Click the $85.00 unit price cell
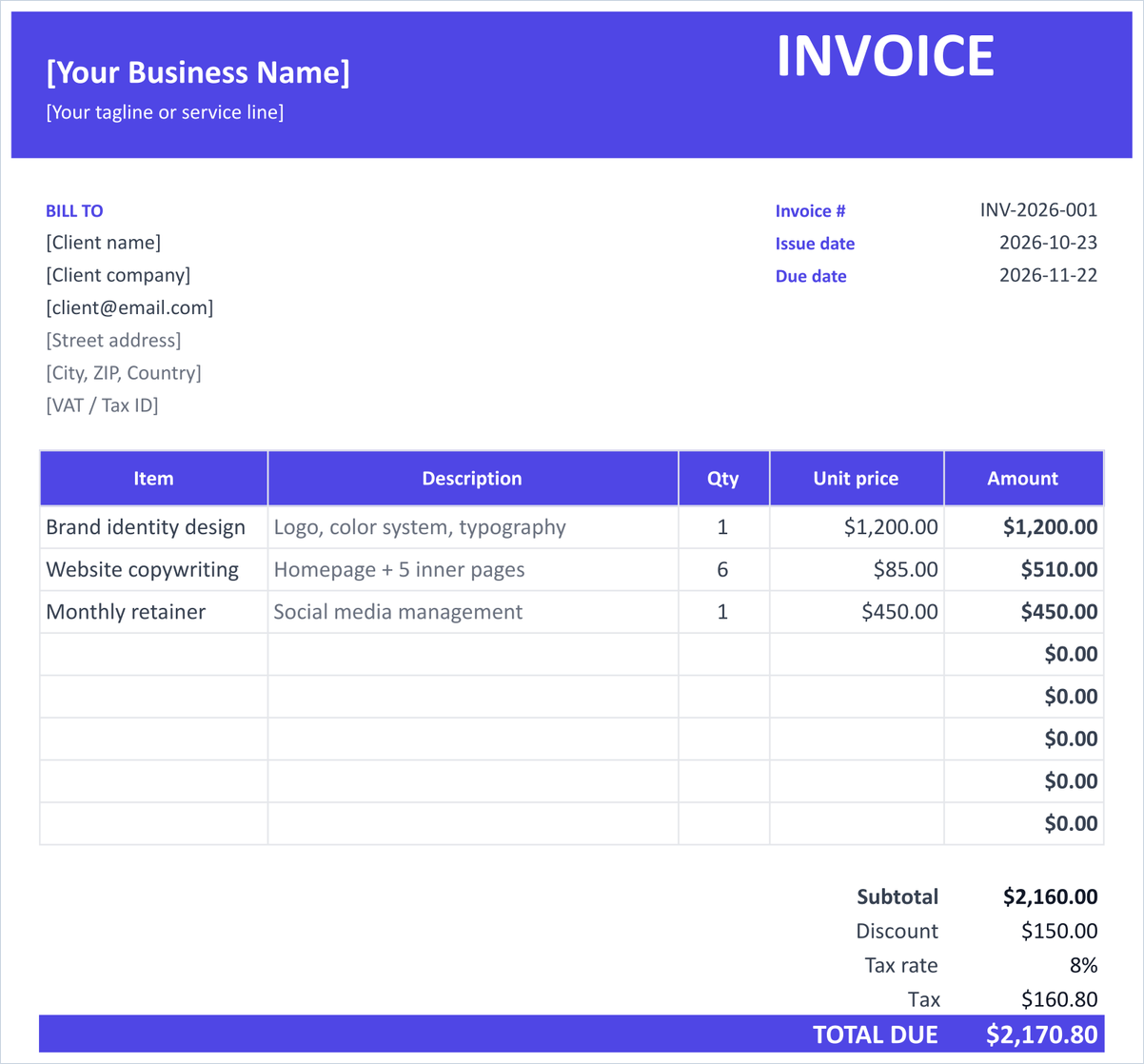The image size is (1144, 1064). tap(857, 569)
